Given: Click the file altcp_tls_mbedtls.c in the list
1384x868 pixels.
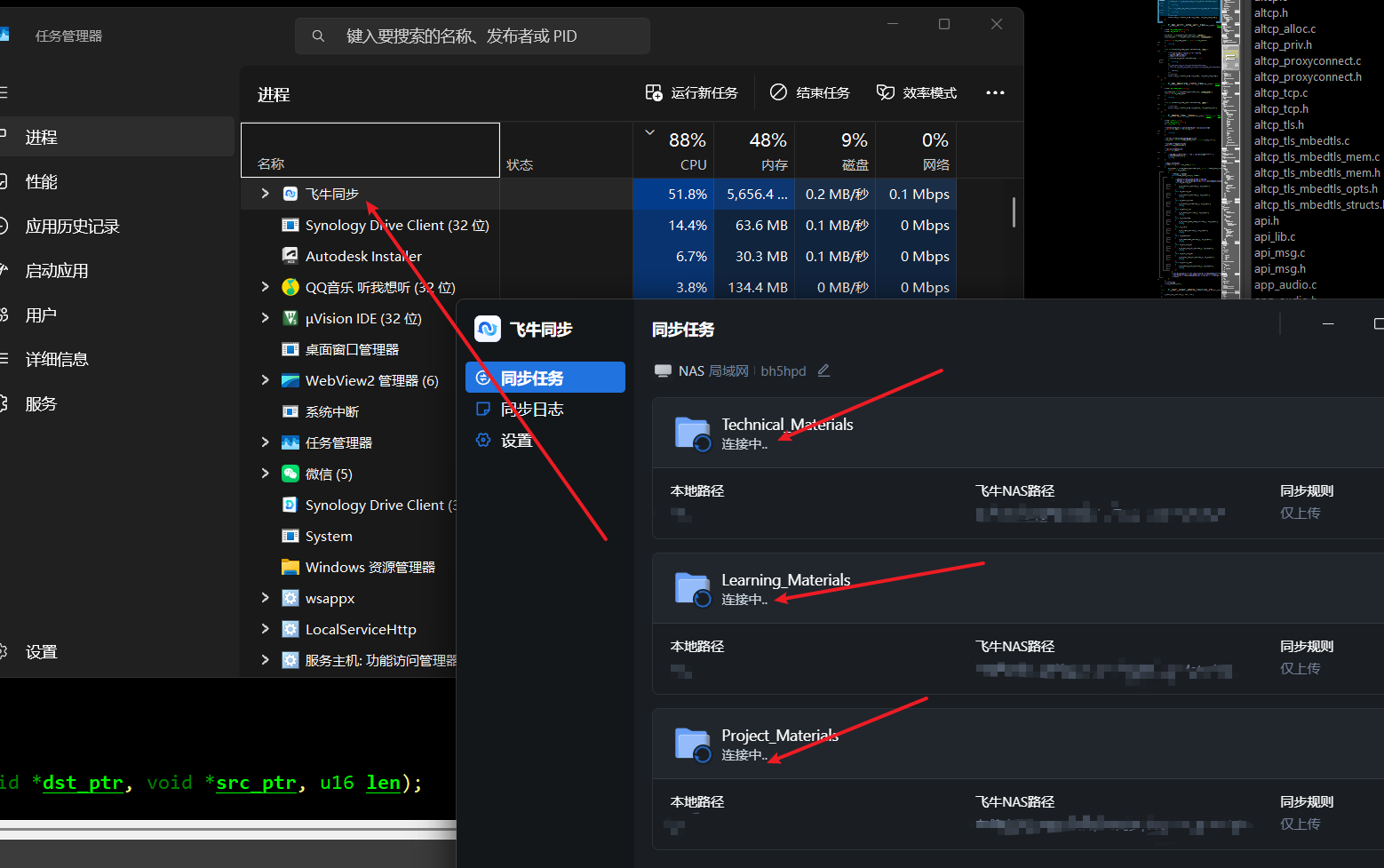Looking at the screenshot, I should point(1301,140).
